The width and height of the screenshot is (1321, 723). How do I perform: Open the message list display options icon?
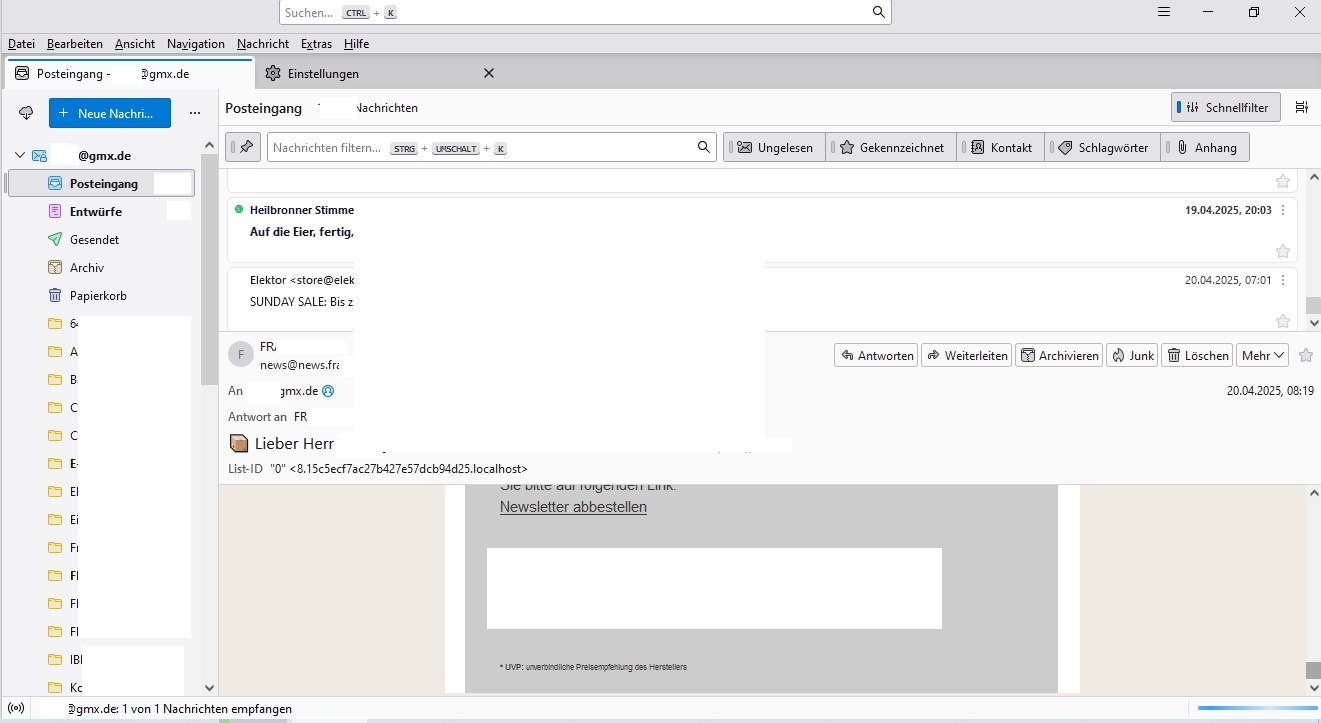coord(1301,107)
